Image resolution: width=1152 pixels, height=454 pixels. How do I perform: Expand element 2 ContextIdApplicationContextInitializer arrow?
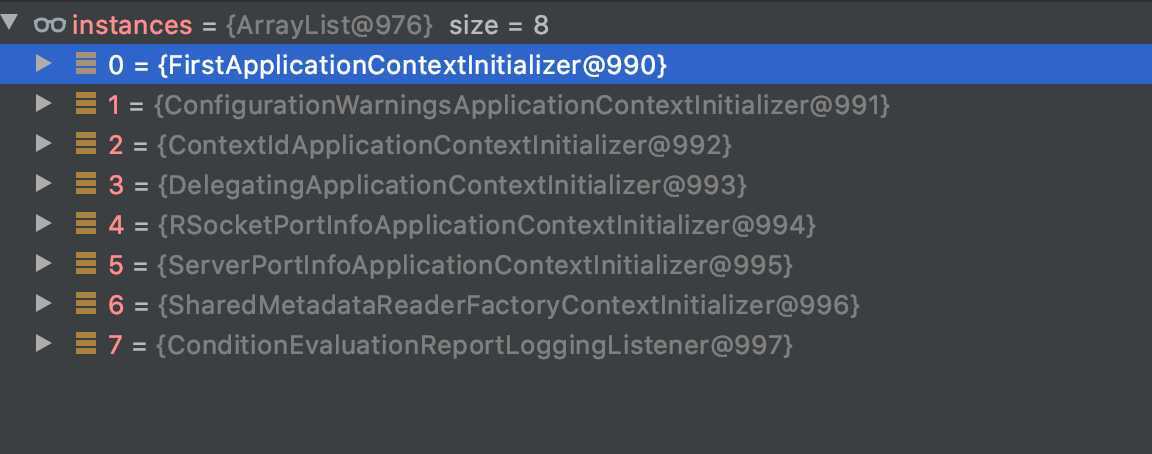[44, 144]
